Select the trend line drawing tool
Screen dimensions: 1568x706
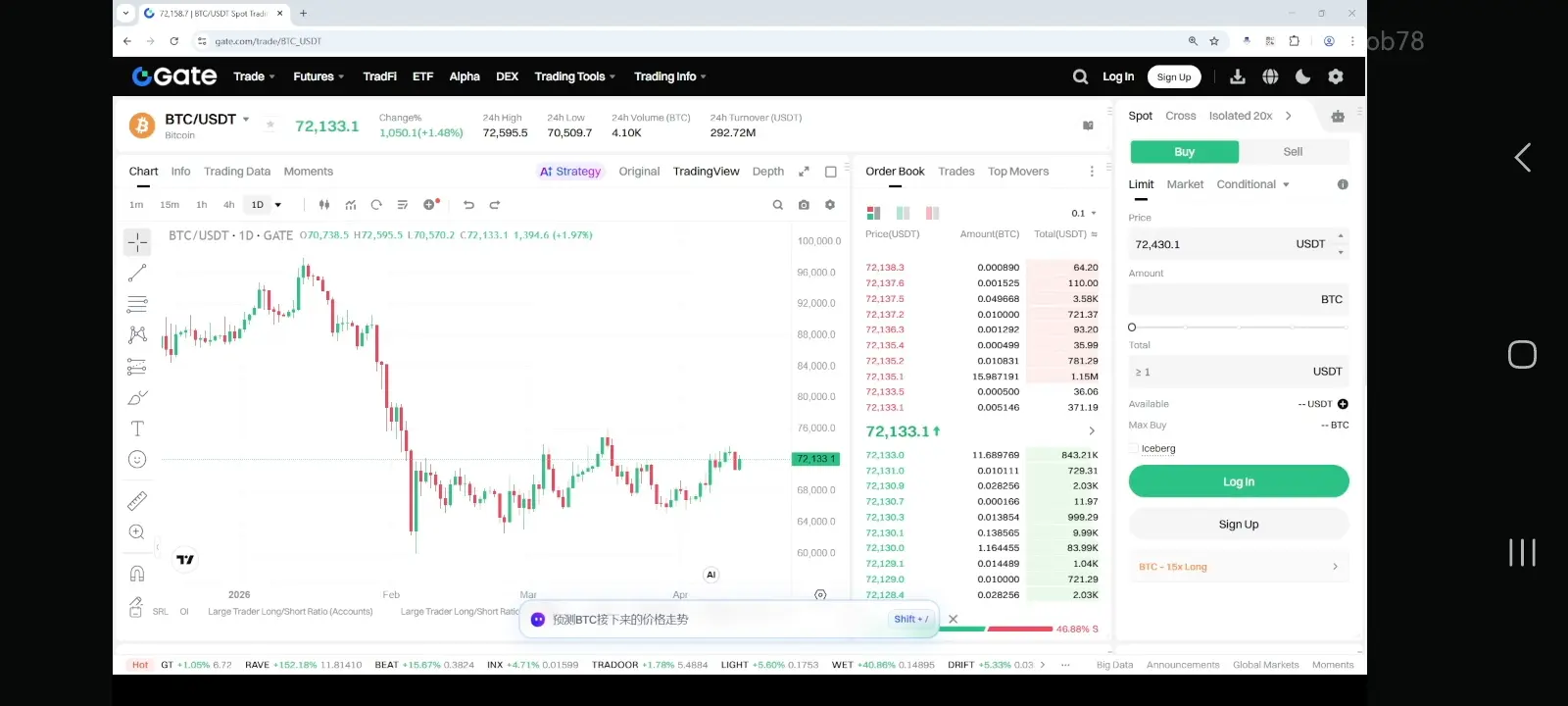point(137,273)
